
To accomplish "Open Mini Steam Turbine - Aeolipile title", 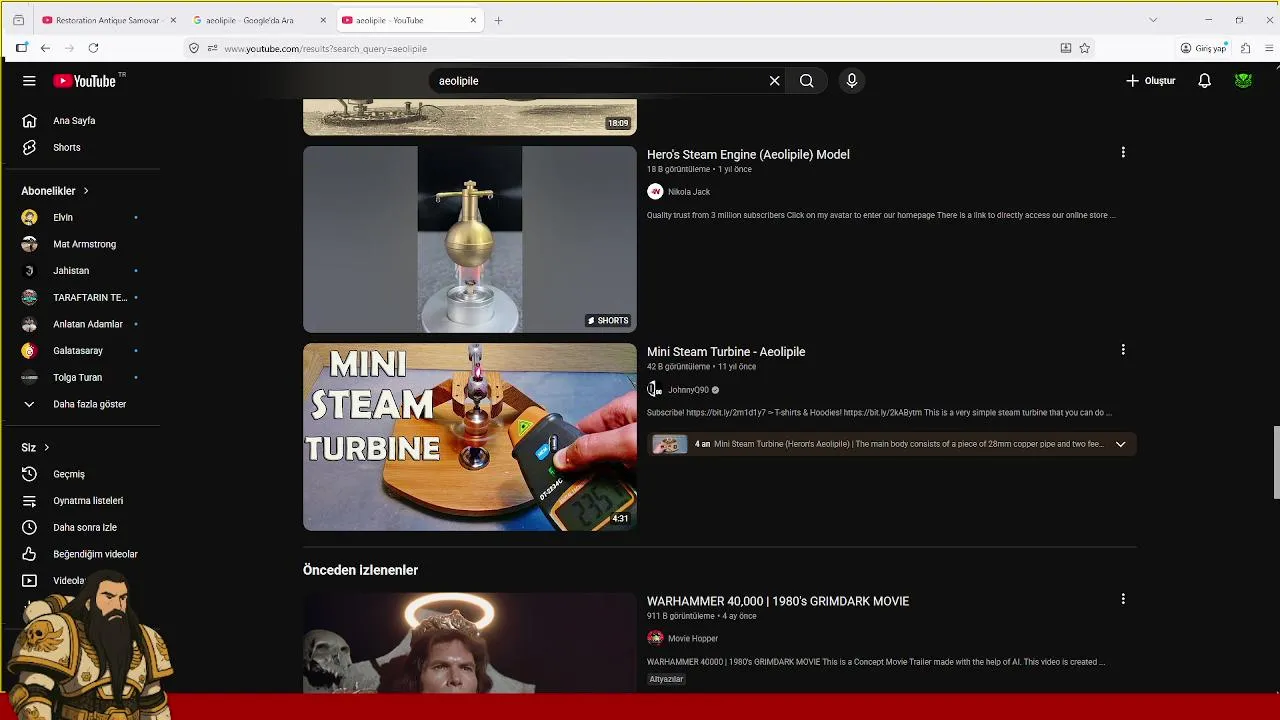I will (x=726, y=352).
